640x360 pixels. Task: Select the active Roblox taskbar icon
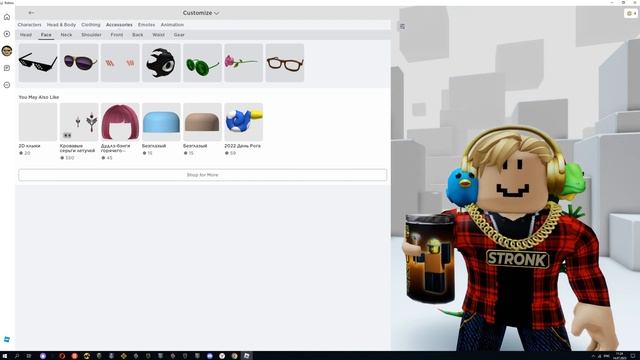247,356
